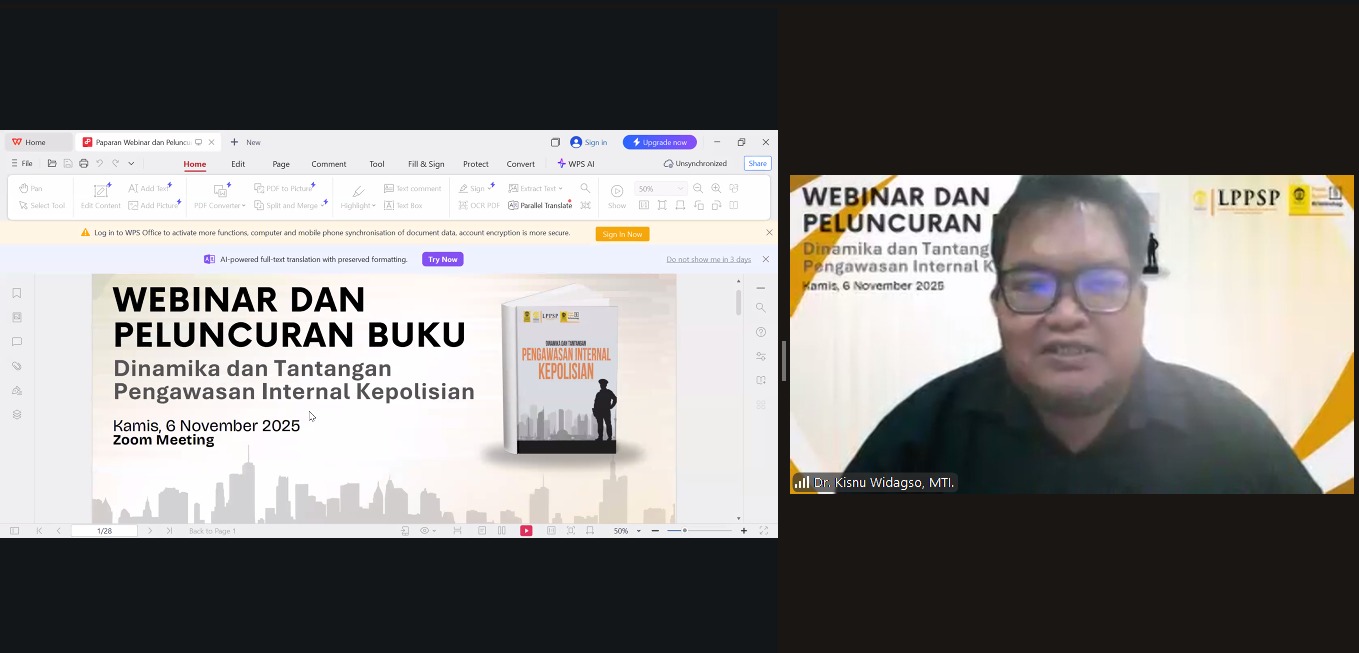Image resolution: width=1359 pixels, height=653 pixels.
Task: Click the zoom in plus on status bar
Action: point(744,531)
